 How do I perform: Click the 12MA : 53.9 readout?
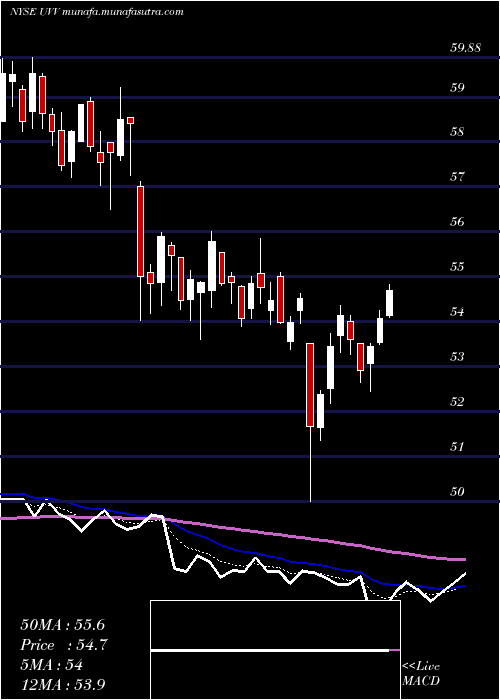[x=65, y=685]
